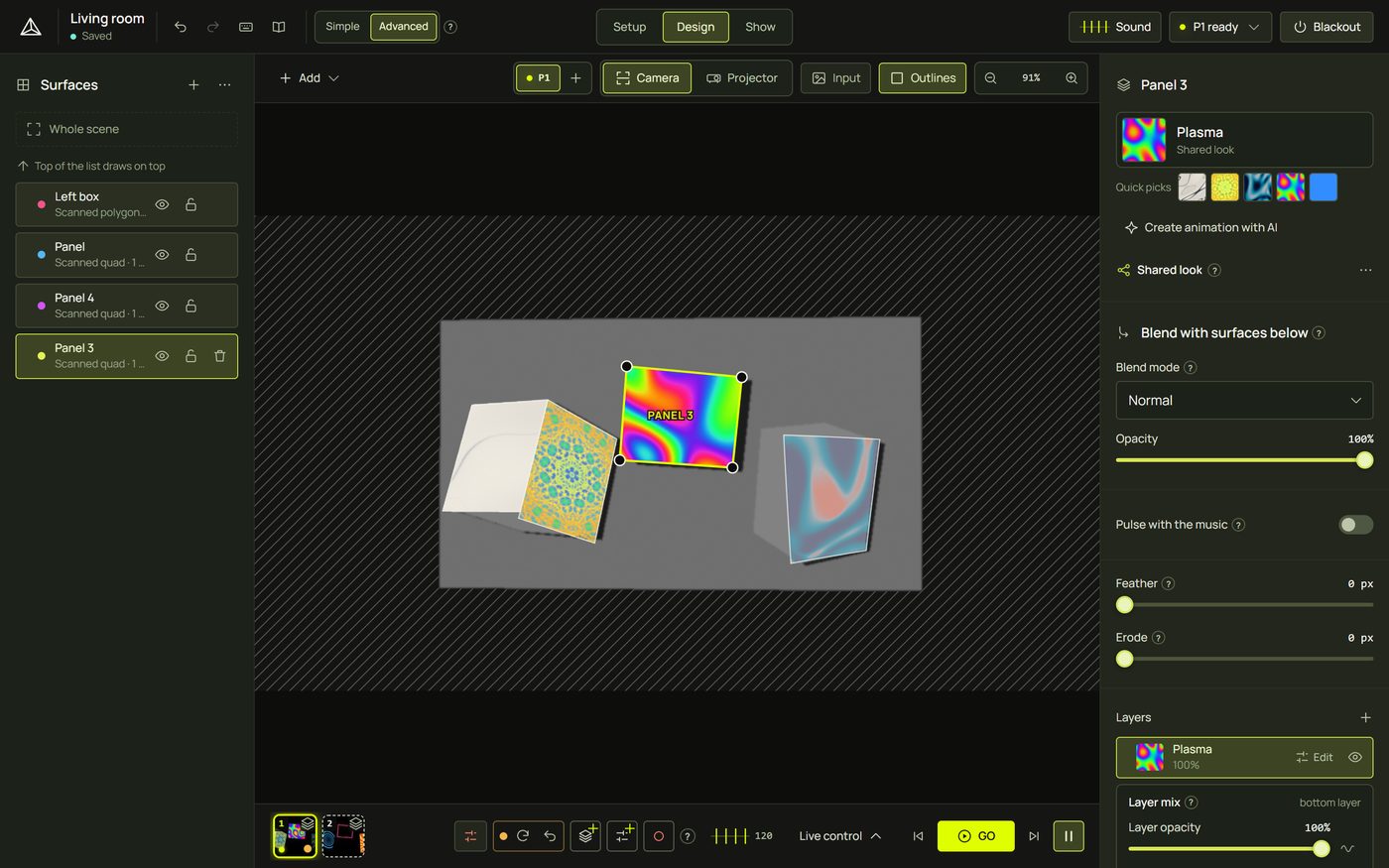Expand the Add dropdown
1389x868 pixels.
pyautogui.click(x=310, y=77)
